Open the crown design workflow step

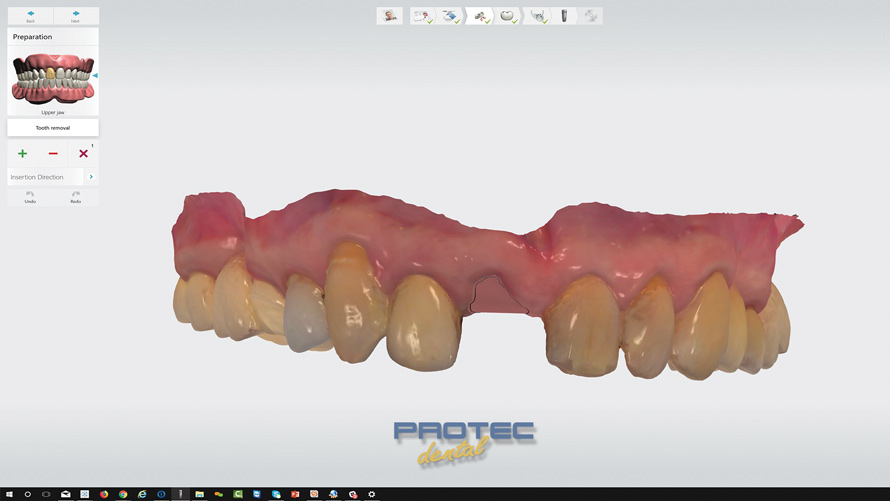(509, 16)
